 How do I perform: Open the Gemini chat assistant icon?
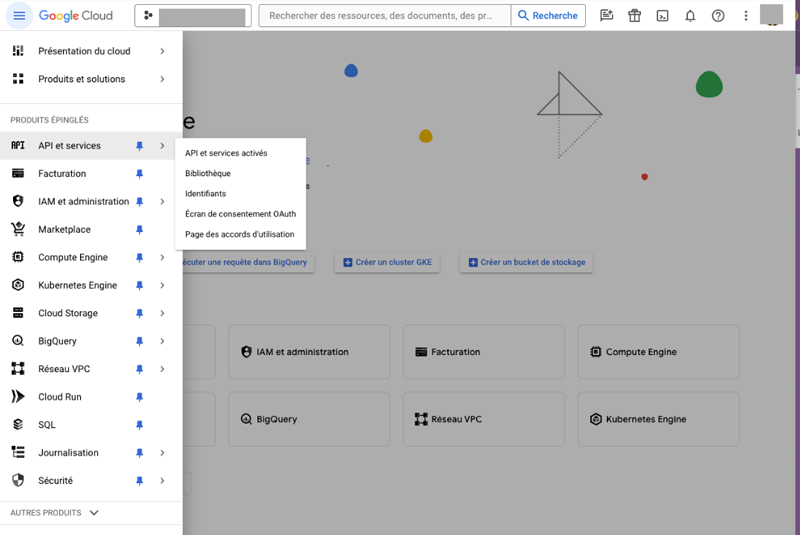tap(607, 16)
